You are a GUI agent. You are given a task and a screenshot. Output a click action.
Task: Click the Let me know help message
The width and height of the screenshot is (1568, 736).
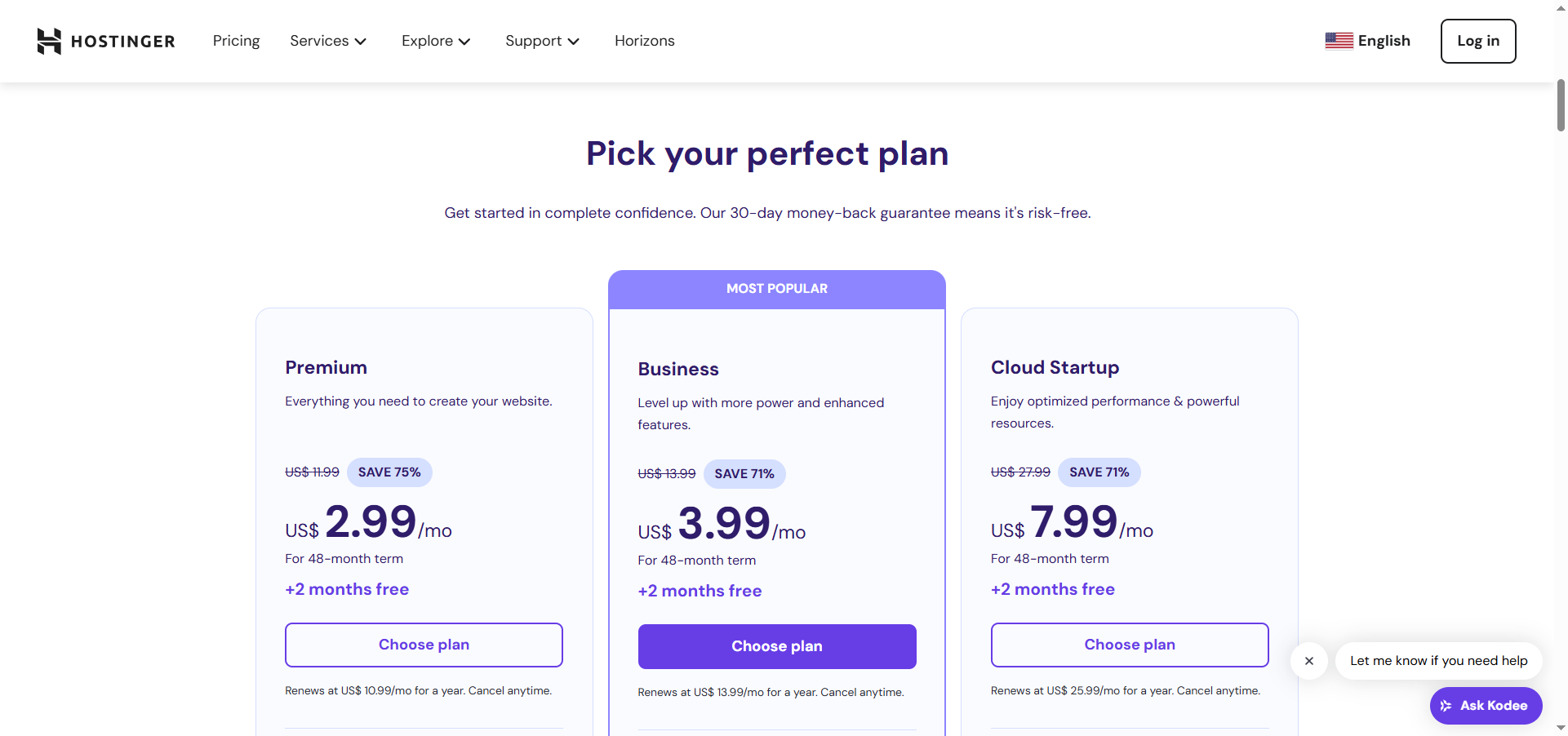coord(1438,661)
